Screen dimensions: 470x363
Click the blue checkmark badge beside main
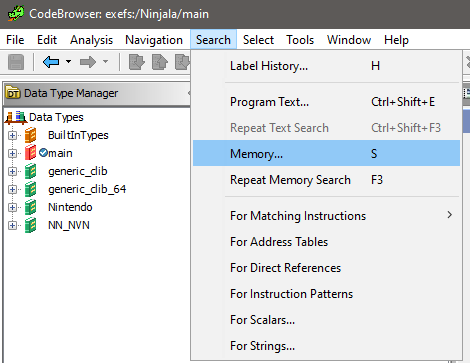[43, 153]
